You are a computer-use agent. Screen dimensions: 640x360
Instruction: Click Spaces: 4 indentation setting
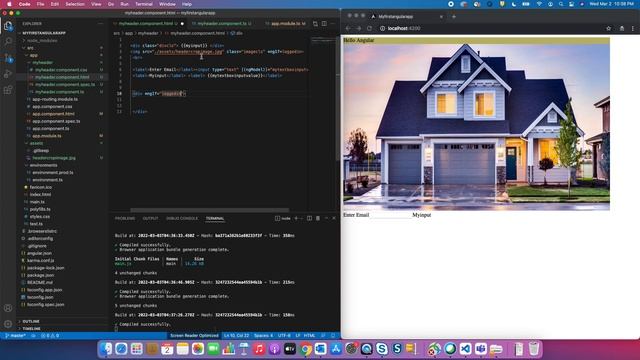(263, 336)
